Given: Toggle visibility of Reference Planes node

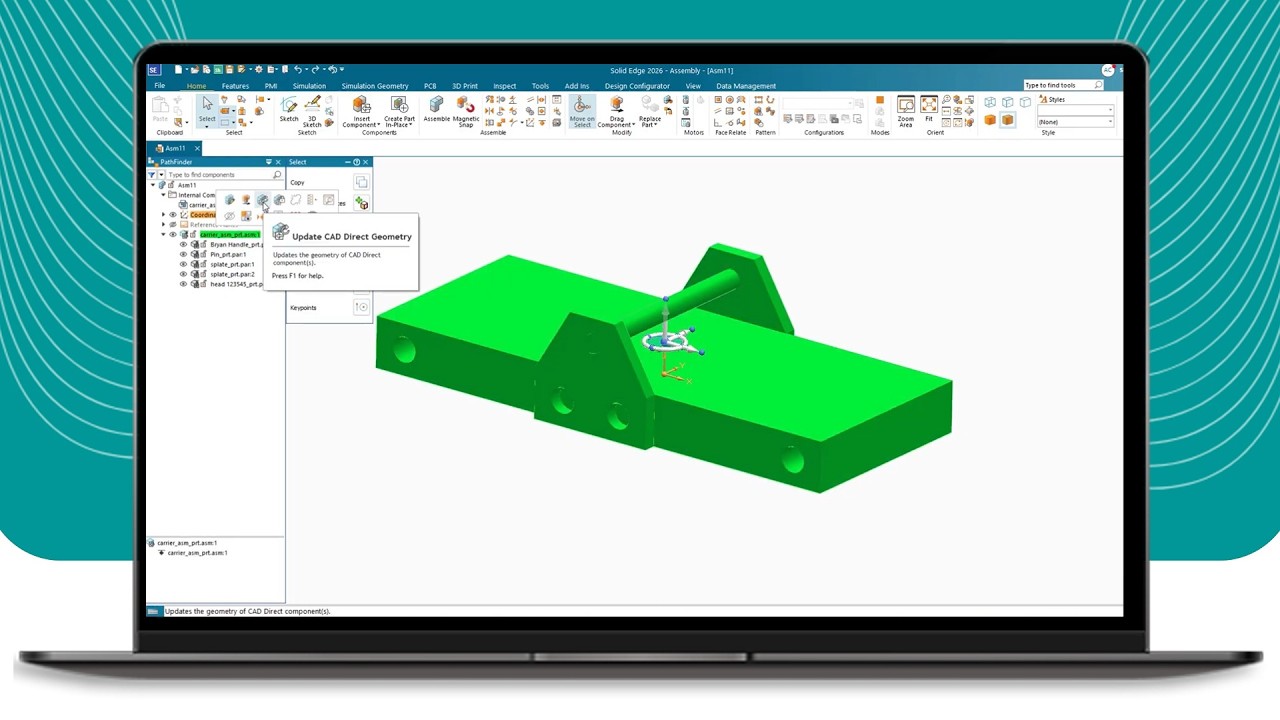Looking at the screenshot, I should tap(173, 224).
